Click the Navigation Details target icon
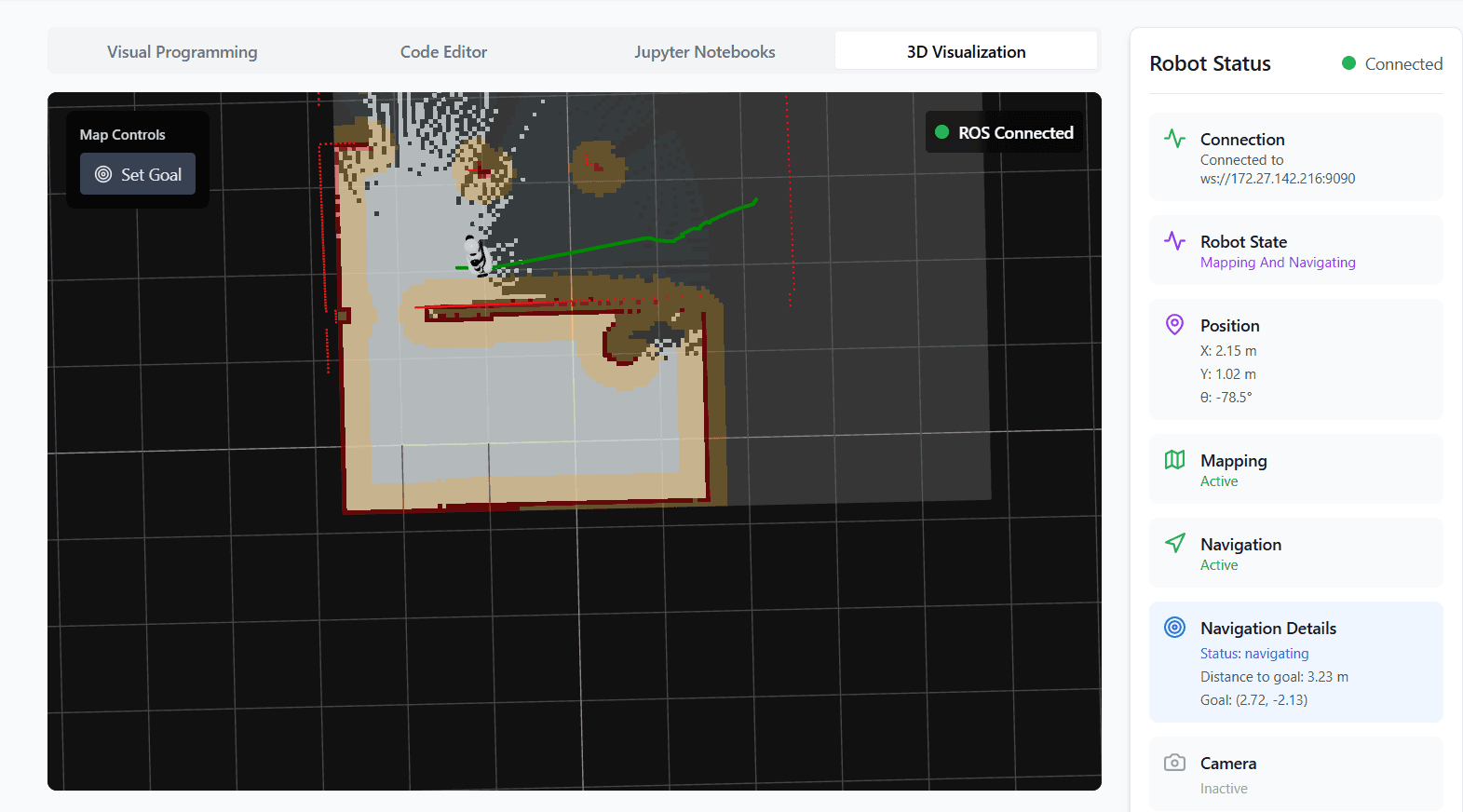This screenshot has width=1463, height=812. 1175,628
